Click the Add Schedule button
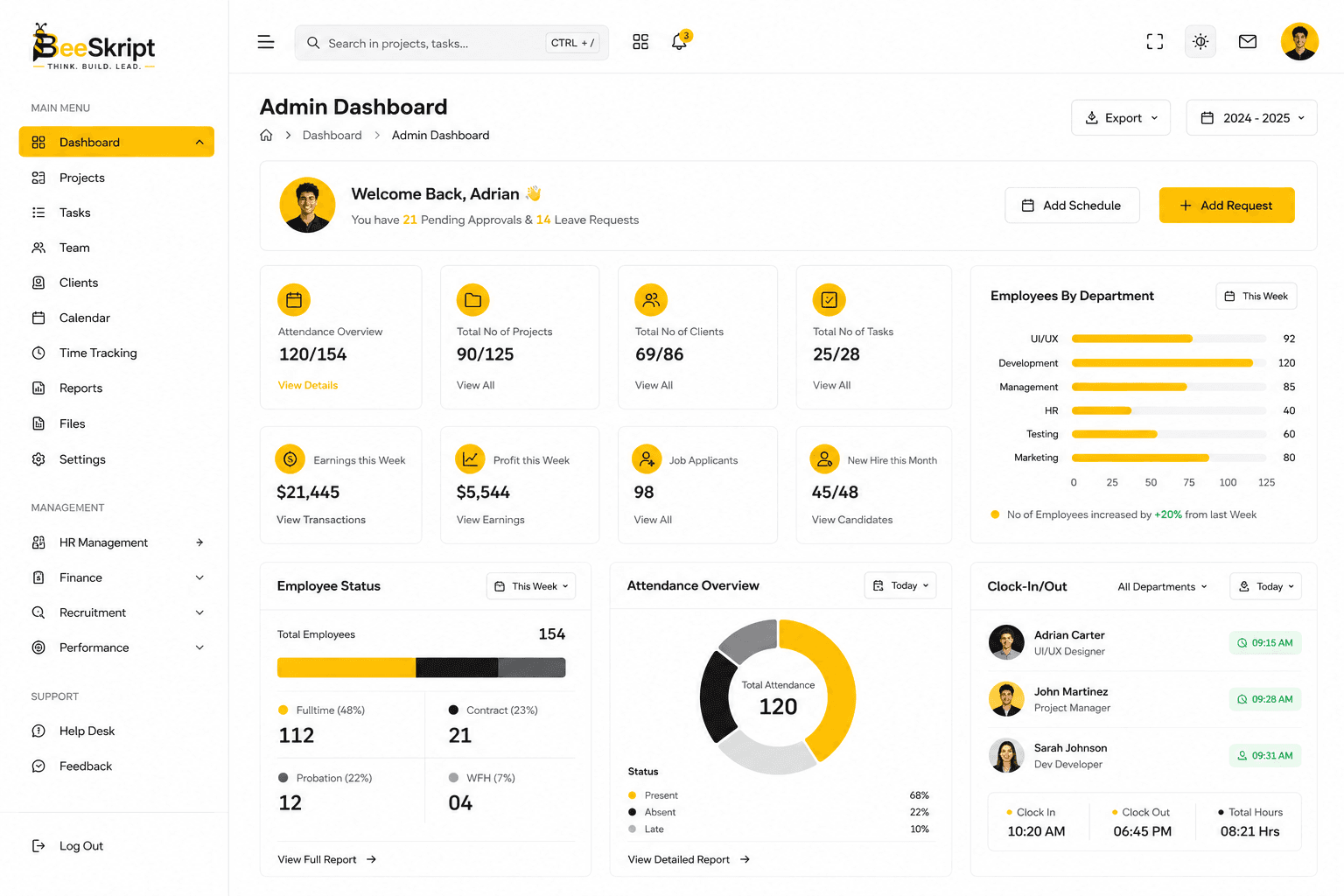 pos(1072,205)
